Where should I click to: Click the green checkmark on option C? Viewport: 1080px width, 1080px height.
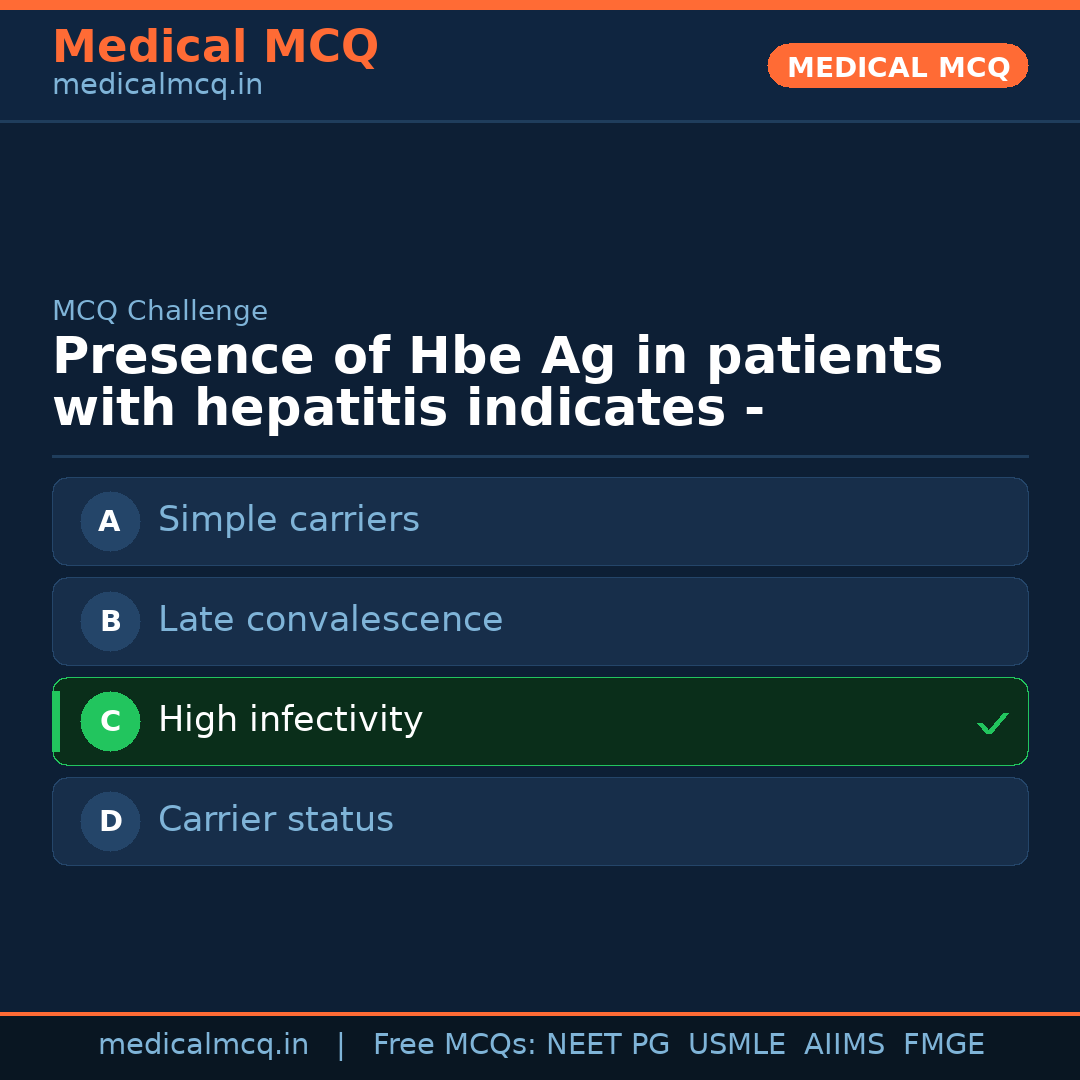pyautogui.click(x=993, y=722)
